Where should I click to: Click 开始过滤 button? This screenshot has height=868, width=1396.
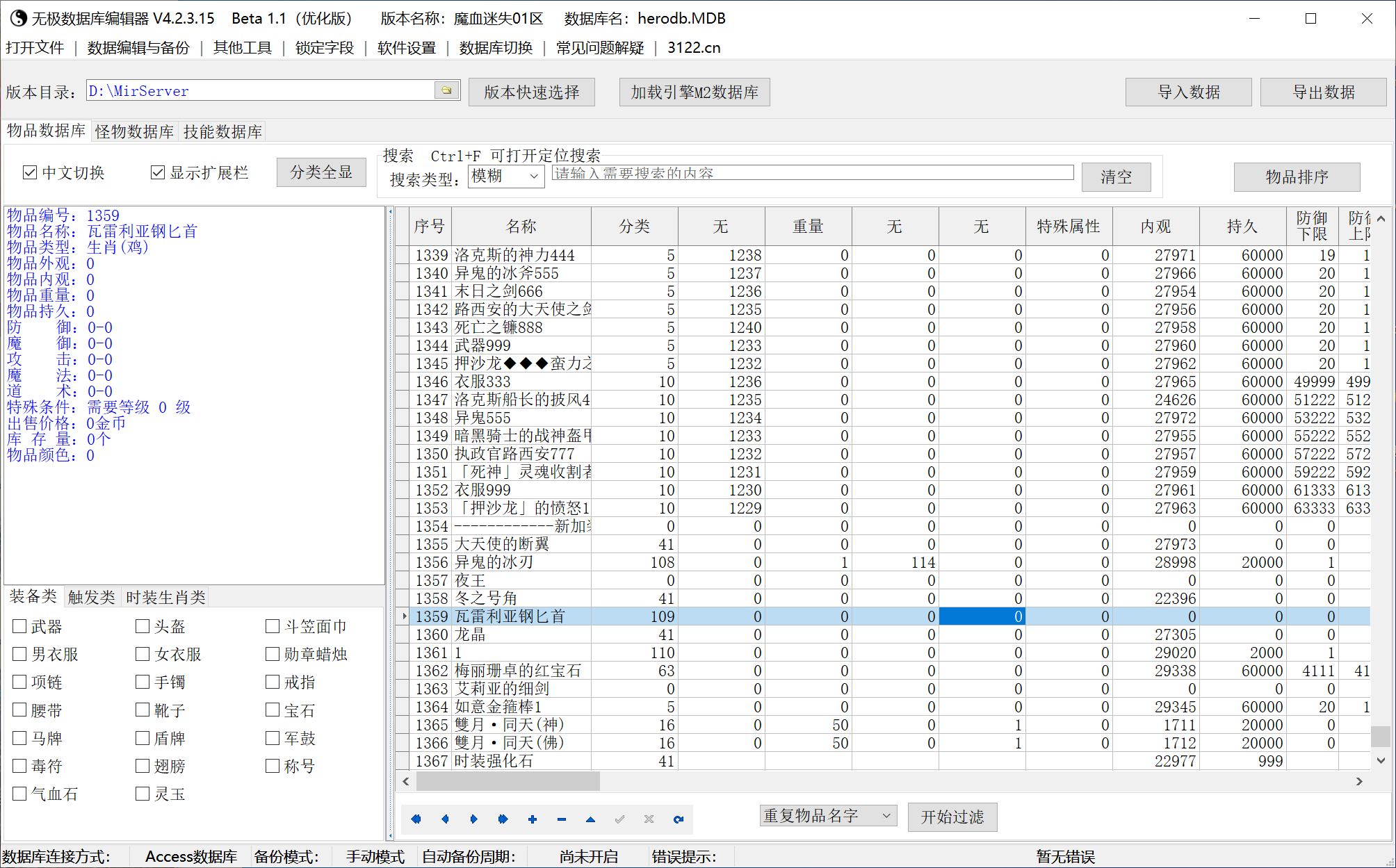click(952, 817)
